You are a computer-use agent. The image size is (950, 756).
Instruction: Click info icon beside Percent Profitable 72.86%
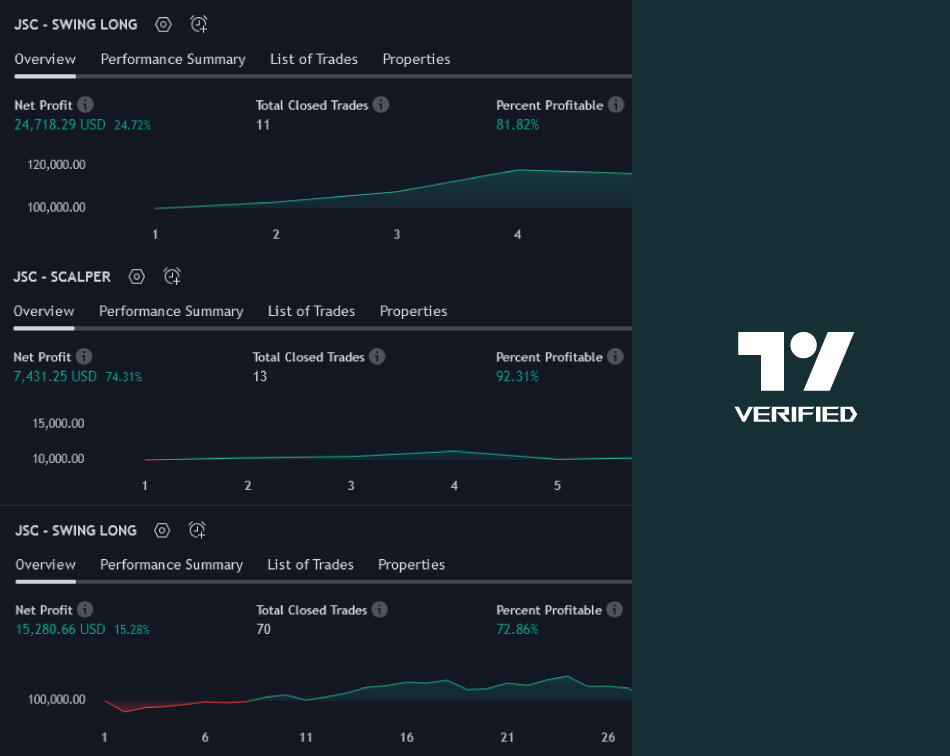click(615, 610)
